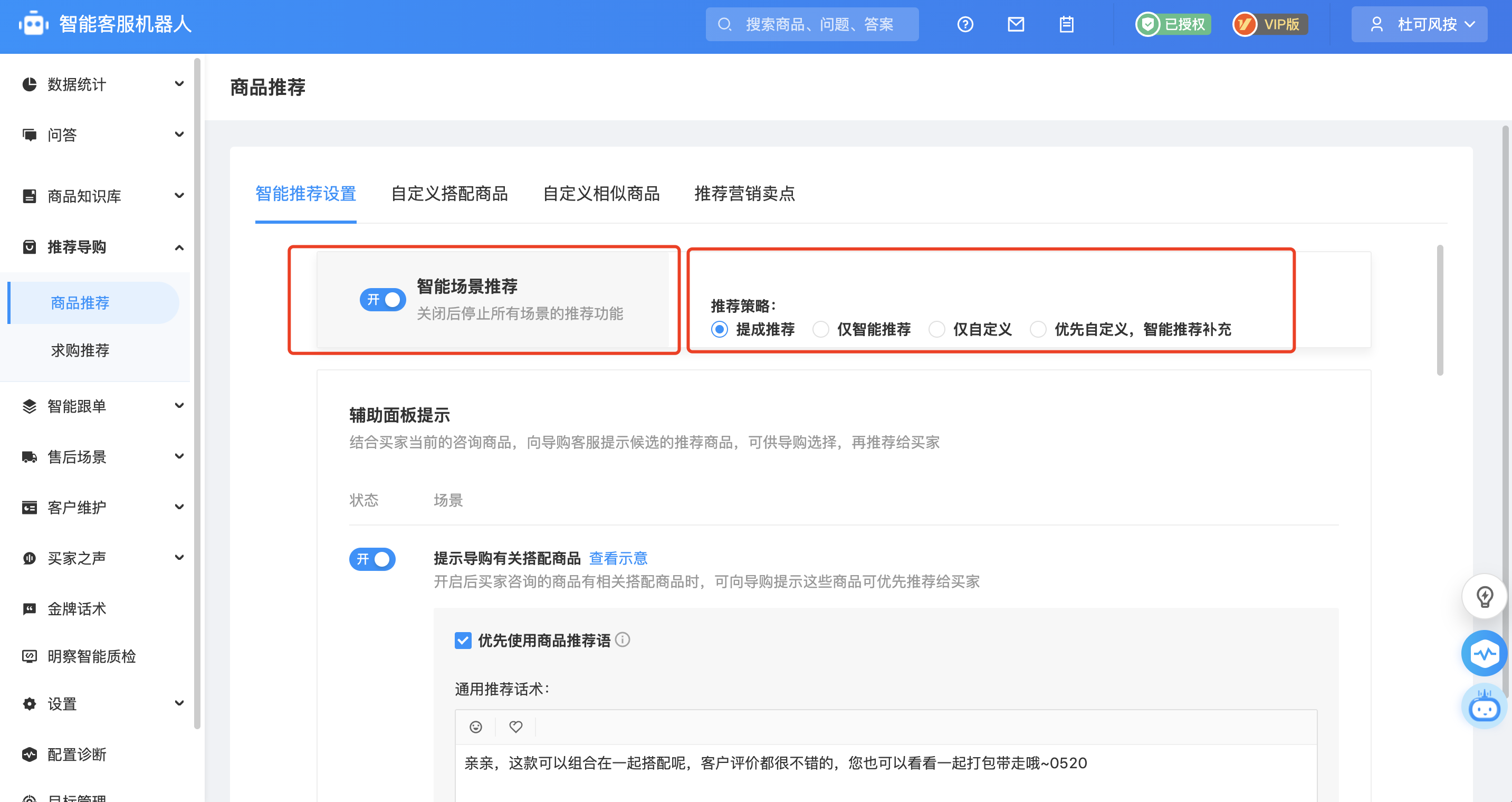1512x802 pixels.
Task: Click the info icon beside 优先使用商品推荐语
Action: pos(623,639)
